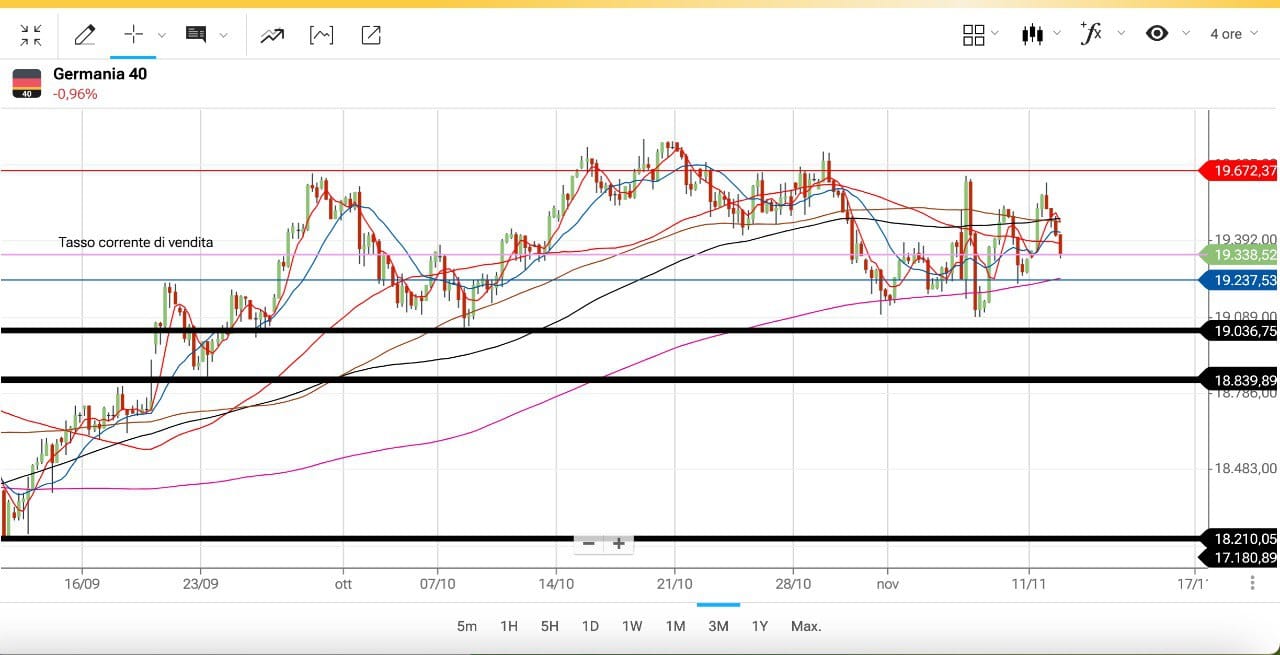This screenshot has height=655, width=1280.
Task: Click the collapse fullscreen arrows icon
Action: (x=31, y=35)
